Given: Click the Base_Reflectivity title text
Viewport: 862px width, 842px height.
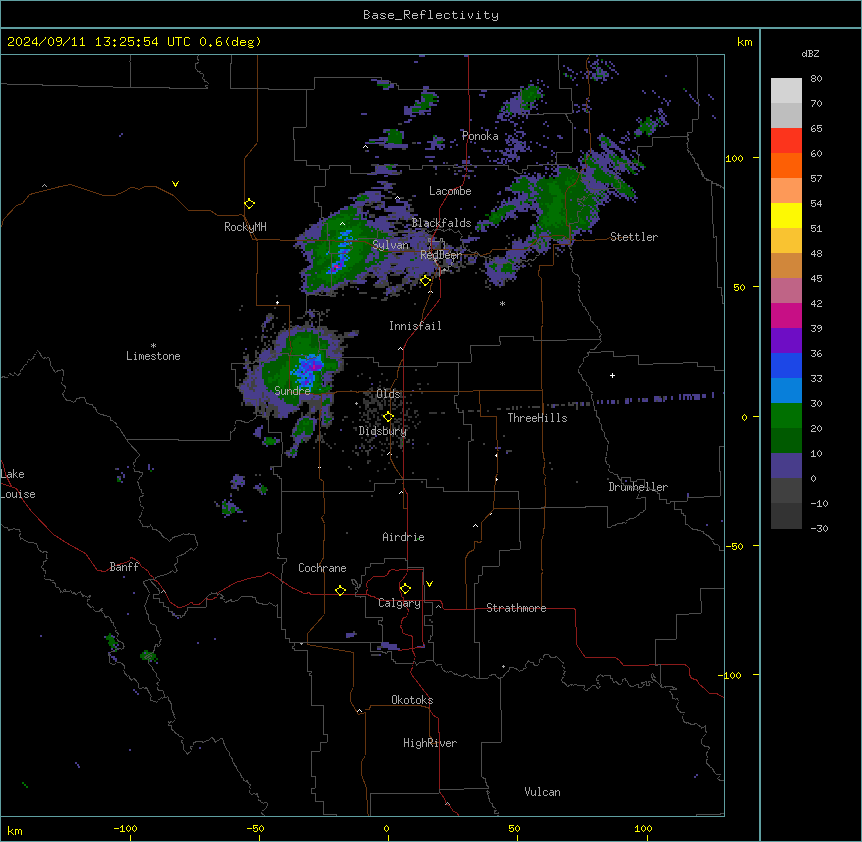Looking at the screenshot, I should point(431,15).
